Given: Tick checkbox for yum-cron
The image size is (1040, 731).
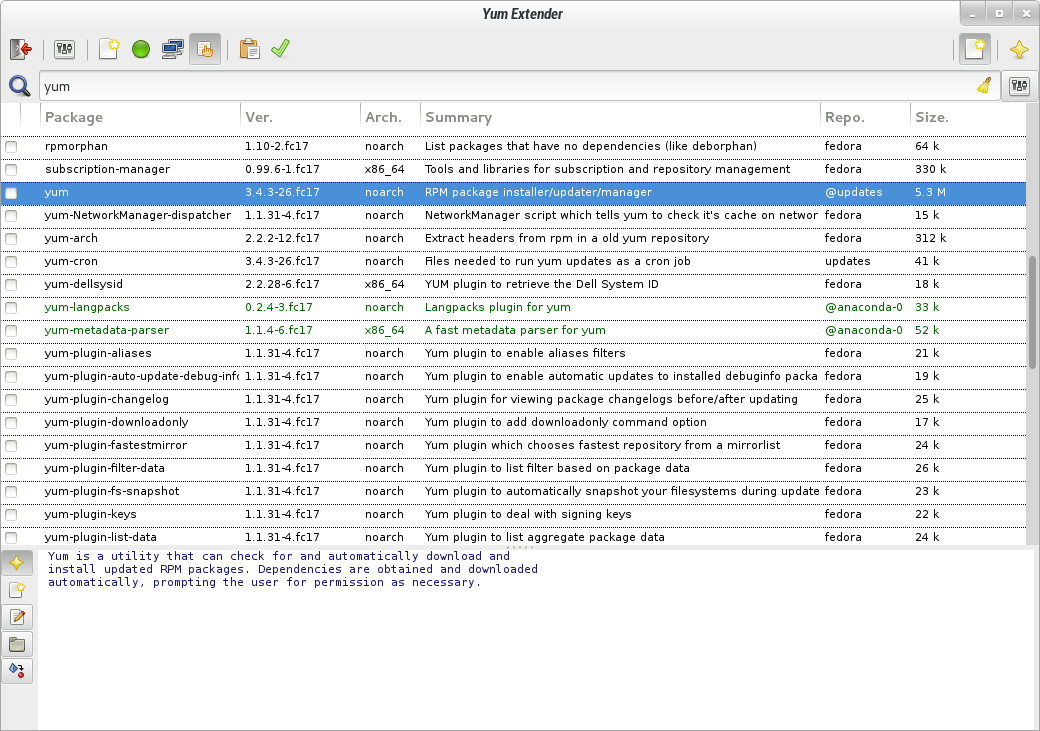Looking at the screenshot, I should click(x=11, y=262).
